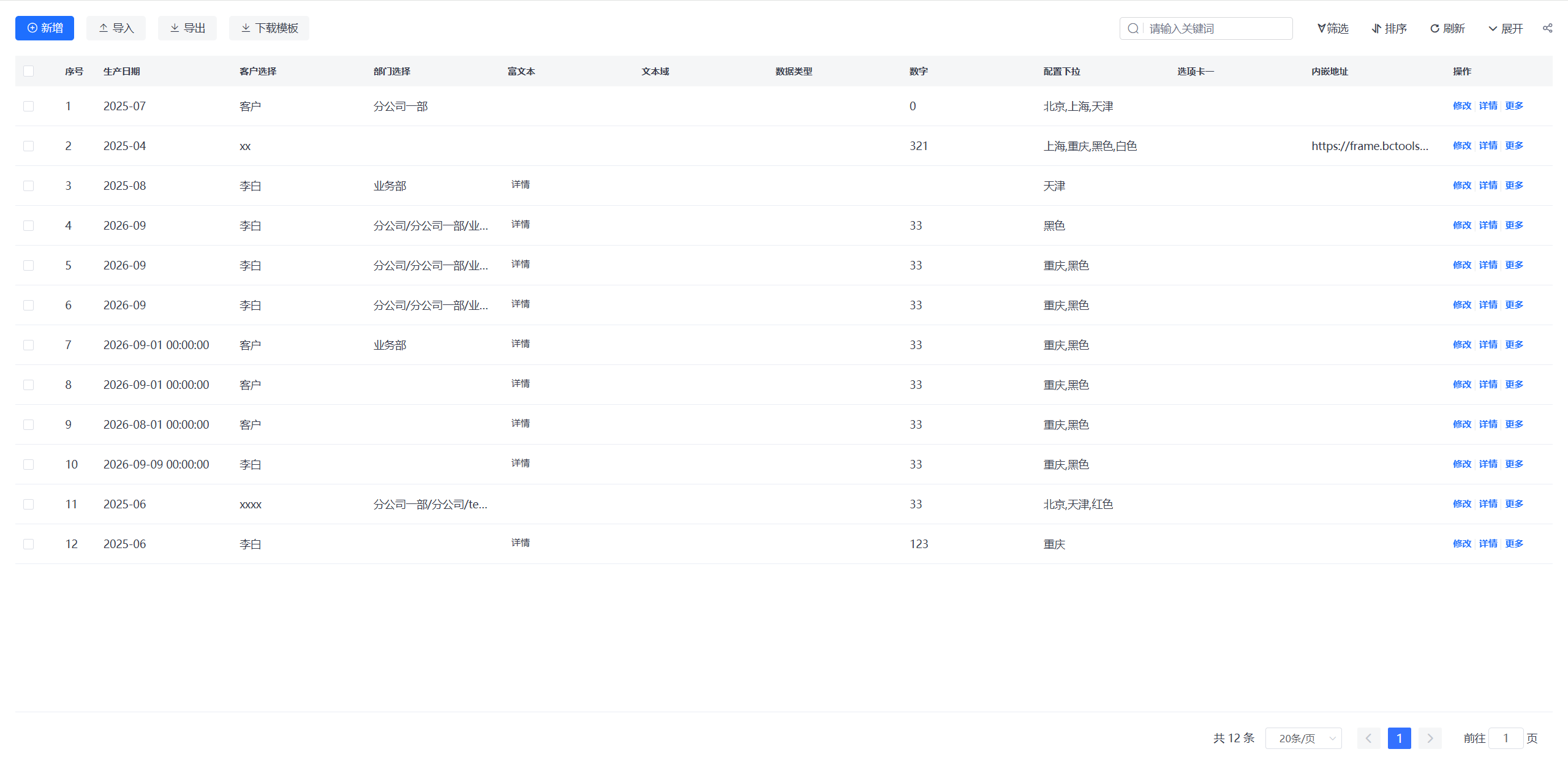
Task: Open rich text 详情 in row 4
Action: 521,224
